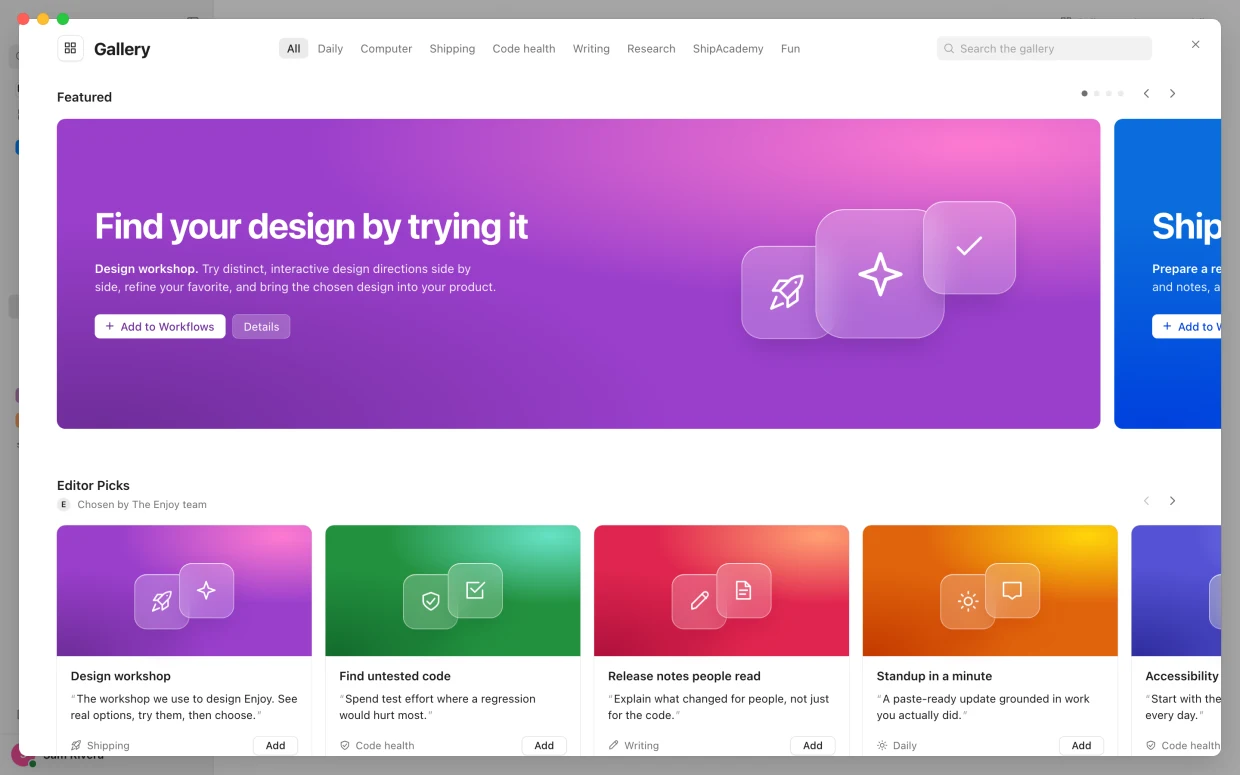This screenshot has height=775, width=1240.
Task: Click the 'Design workshop' card title
Action: tap(120, 676)
